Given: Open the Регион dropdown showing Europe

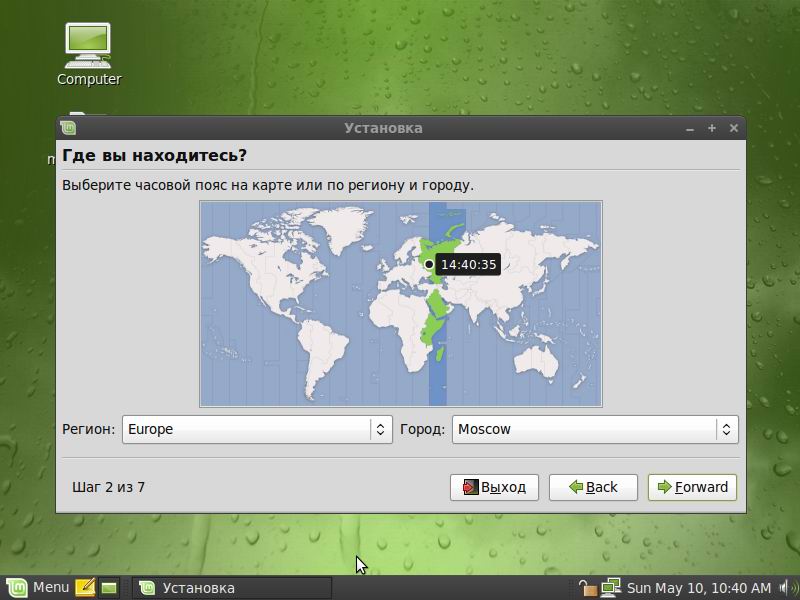Looking at the screenshot, I should pos(257,429).
